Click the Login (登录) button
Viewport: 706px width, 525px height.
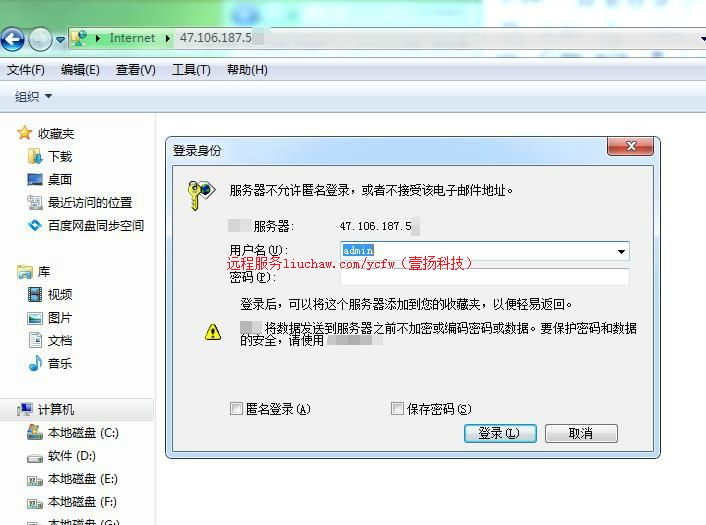(x=500, y=433)
